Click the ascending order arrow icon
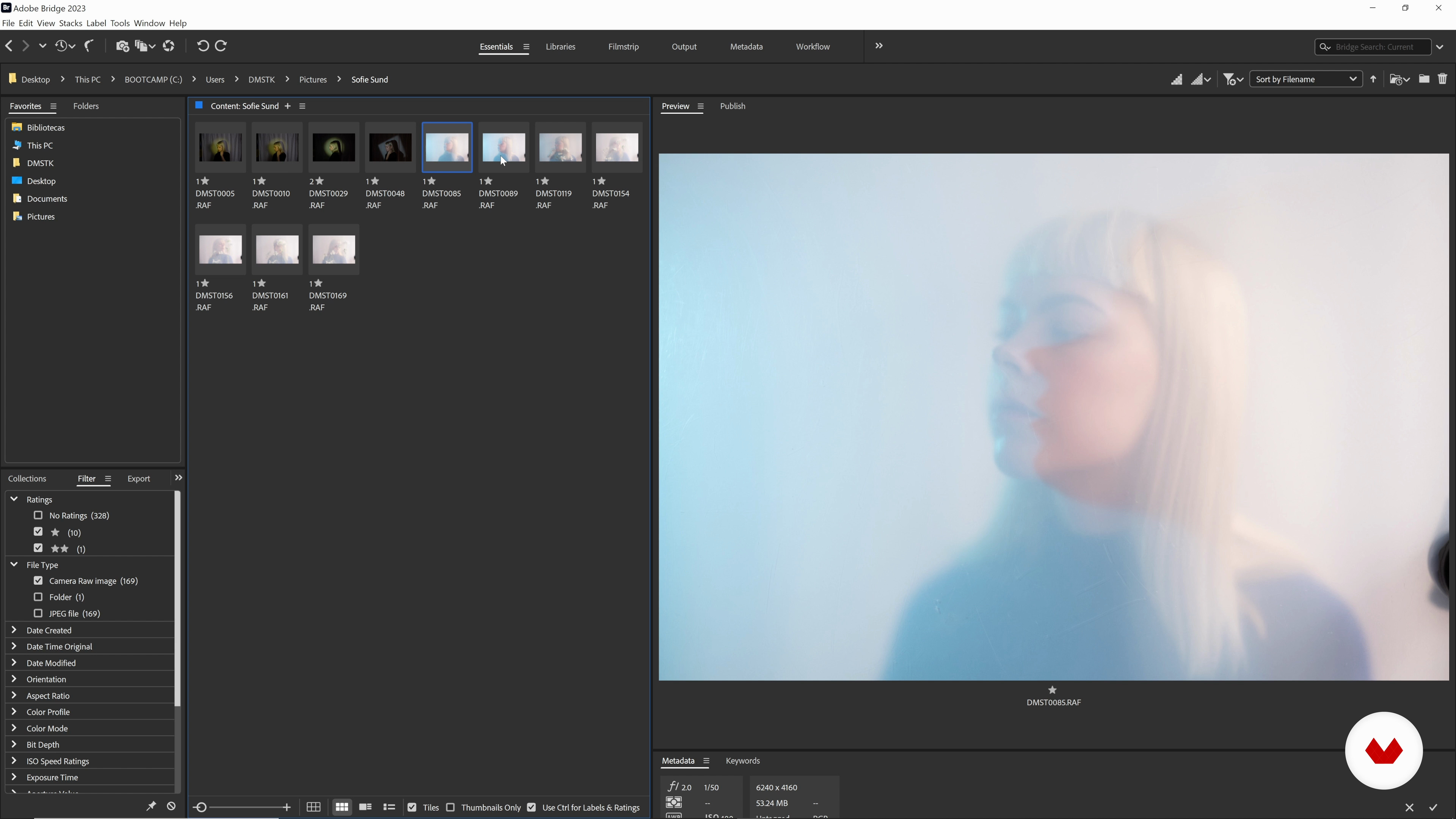 [1373, 79]
